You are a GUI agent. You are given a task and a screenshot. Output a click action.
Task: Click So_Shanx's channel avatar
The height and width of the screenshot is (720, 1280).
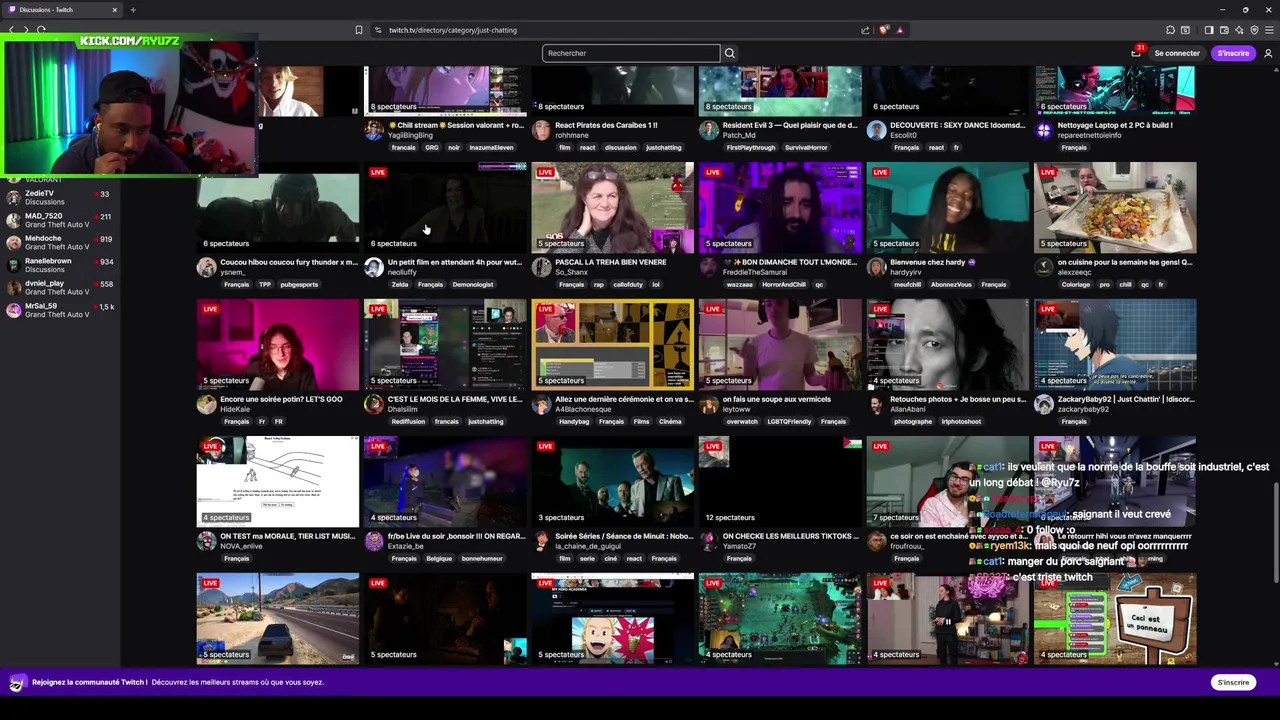541,267
